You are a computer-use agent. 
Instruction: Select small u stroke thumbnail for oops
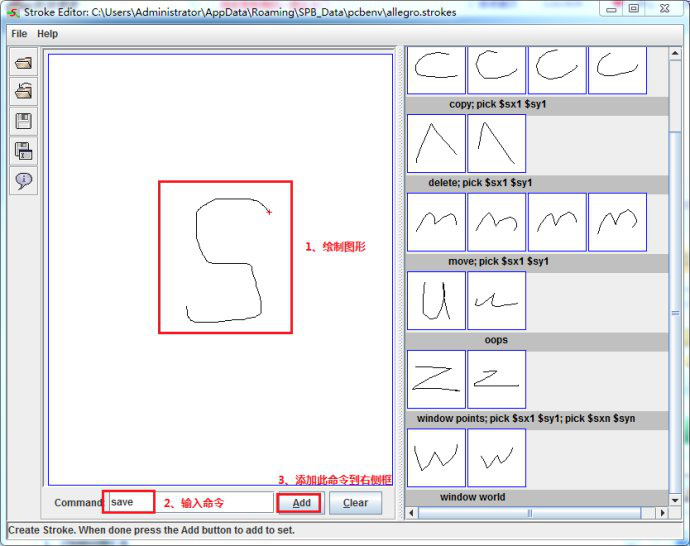pyautogui.click(x=496, y=300)
